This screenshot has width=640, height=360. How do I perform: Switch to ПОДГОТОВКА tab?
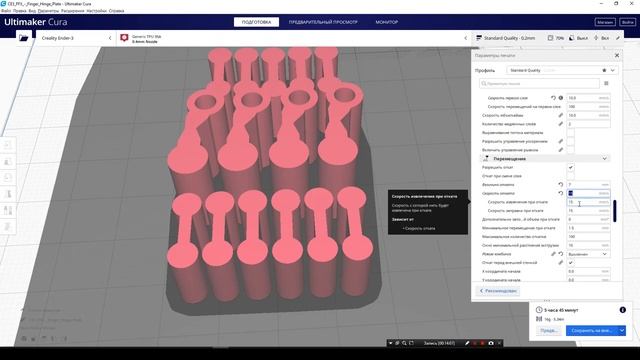(256, 22)
